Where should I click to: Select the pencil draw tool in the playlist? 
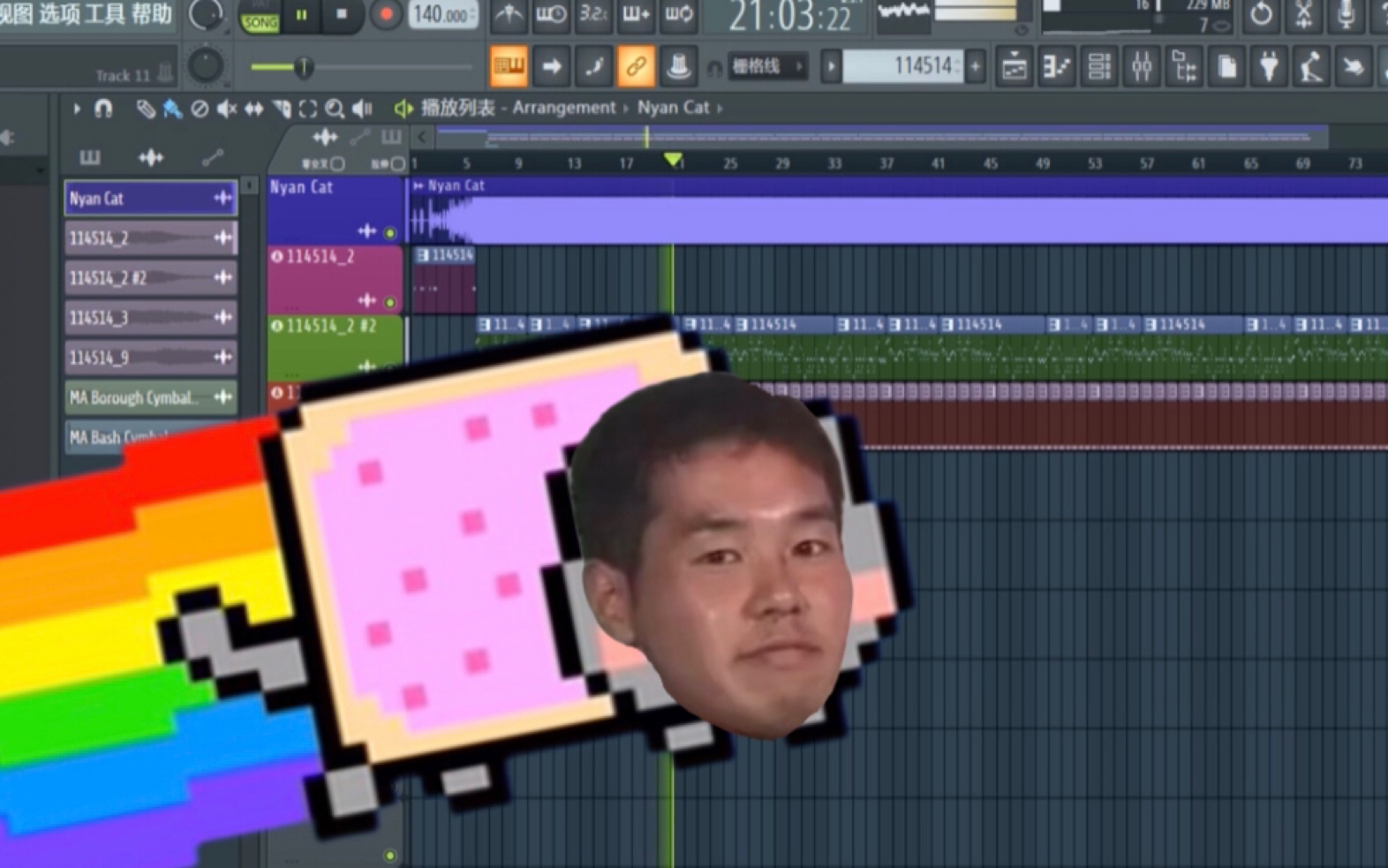coord(145,109)
